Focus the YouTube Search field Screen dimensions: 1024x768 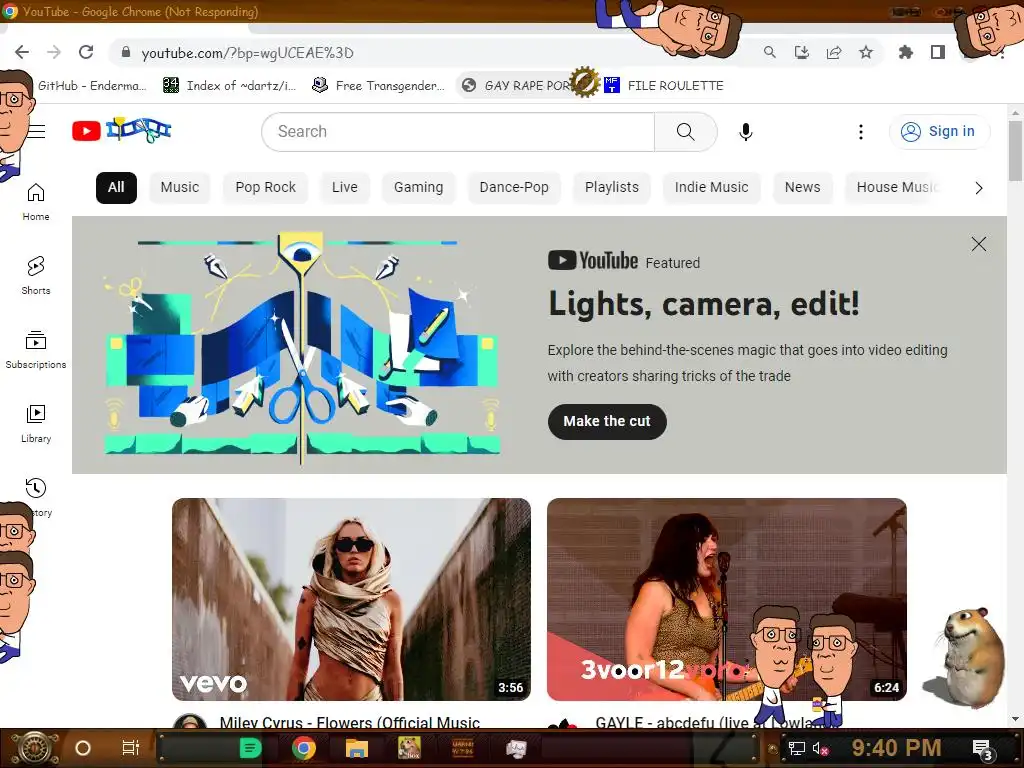tap(458, 131)
